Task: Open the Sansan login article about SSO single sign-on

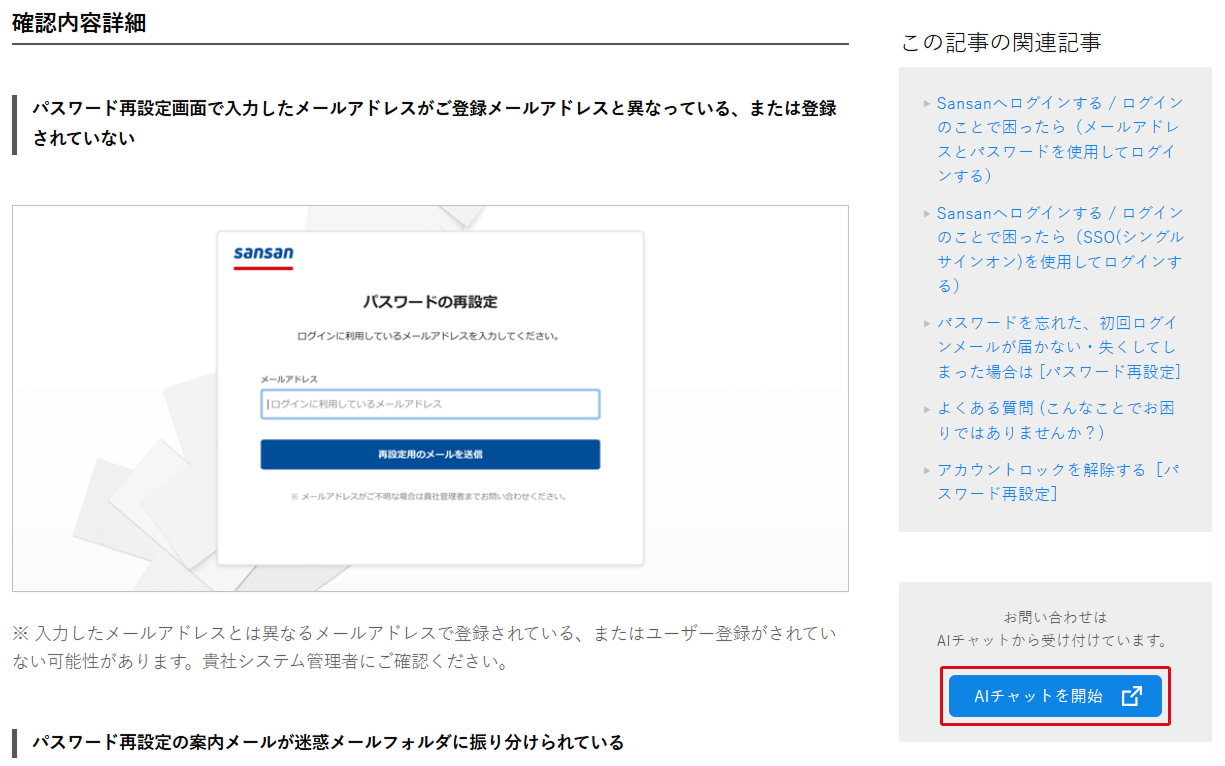Action: click(x=1059, y=249)
